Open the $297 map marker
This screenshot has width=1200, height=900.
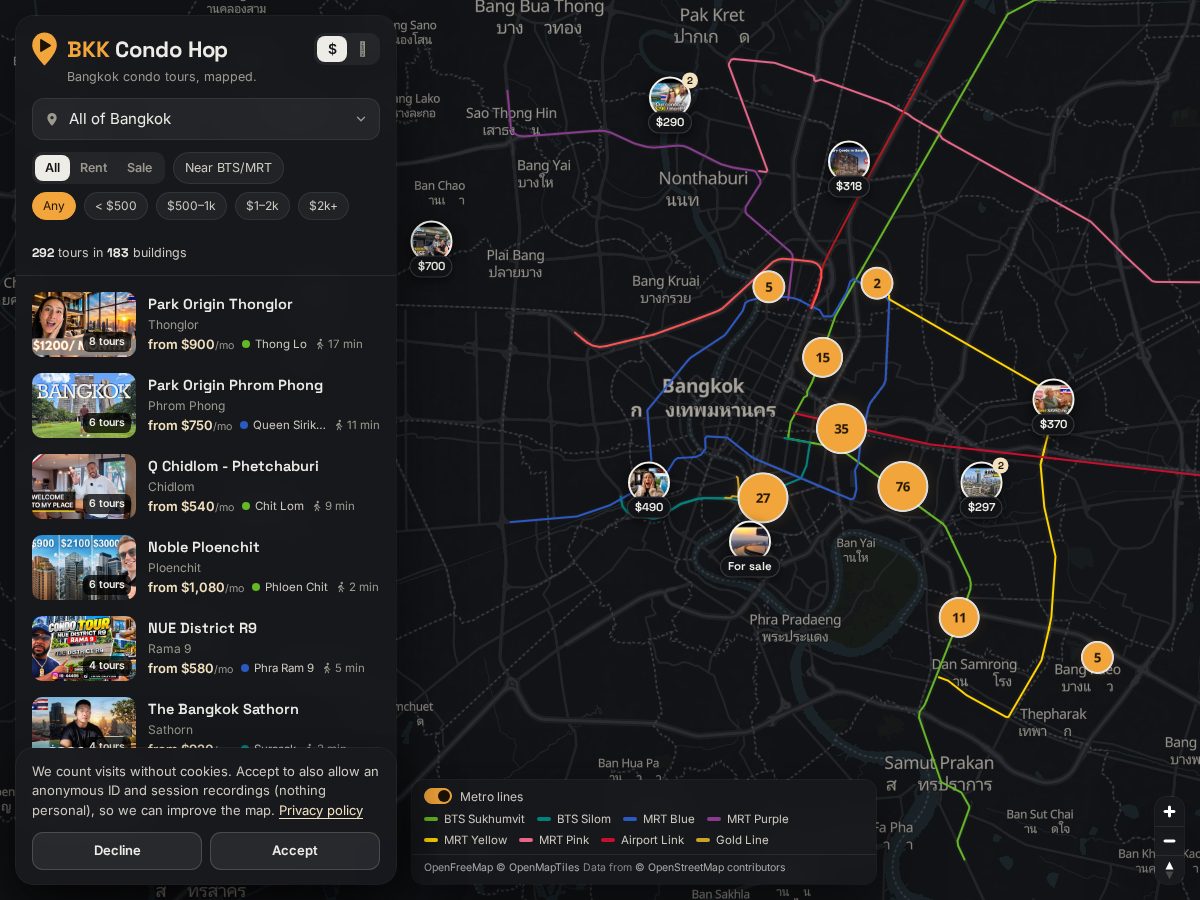(x=982, y=490)
